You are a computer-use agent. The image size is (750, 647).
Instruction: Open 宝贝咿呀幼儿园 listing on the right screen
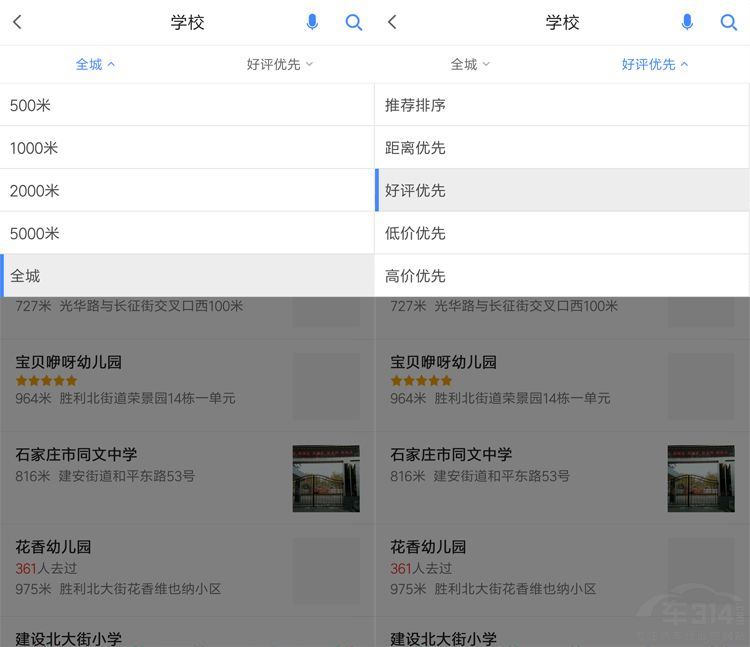click(x=520, y=379)
